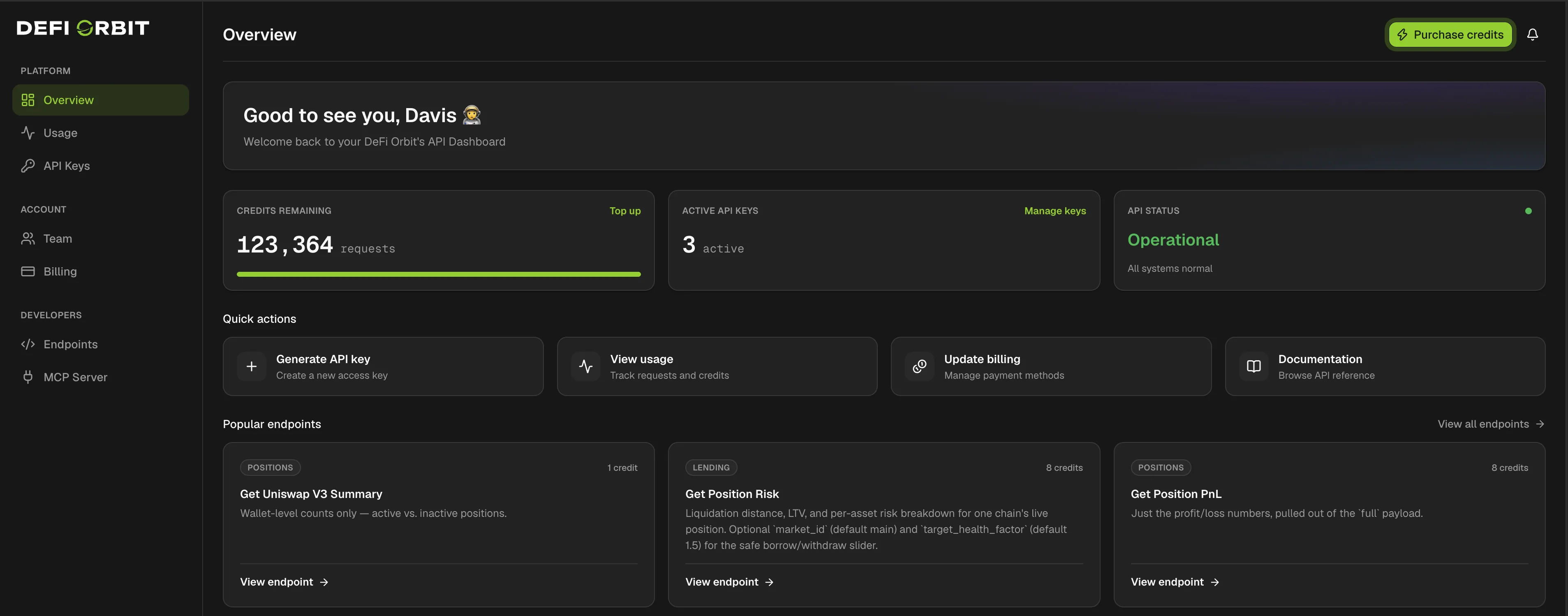Screen dimensions: 1568x616
Task: Click the LENDING tag on Get Position Risk
Action: pyautogui.click(x=711, y=468)
